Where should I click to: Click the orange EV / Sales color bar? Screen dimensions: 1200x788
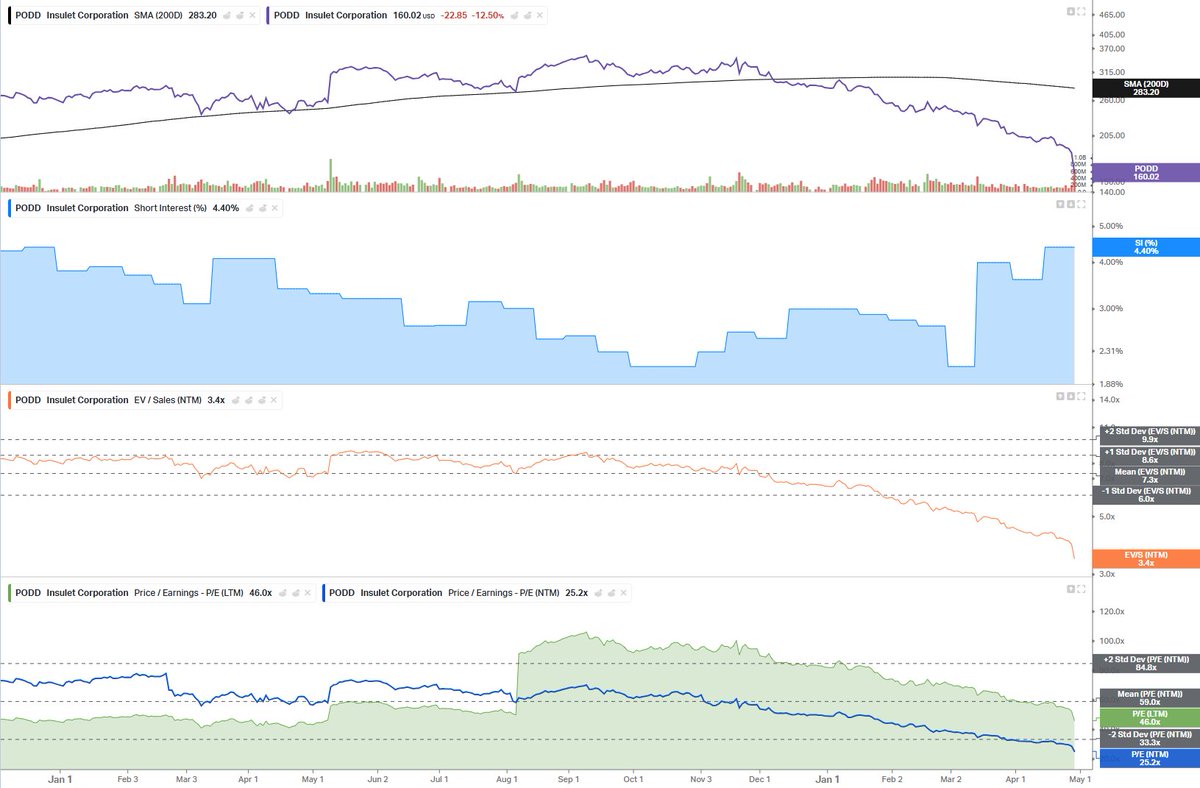tap(9, 400)
